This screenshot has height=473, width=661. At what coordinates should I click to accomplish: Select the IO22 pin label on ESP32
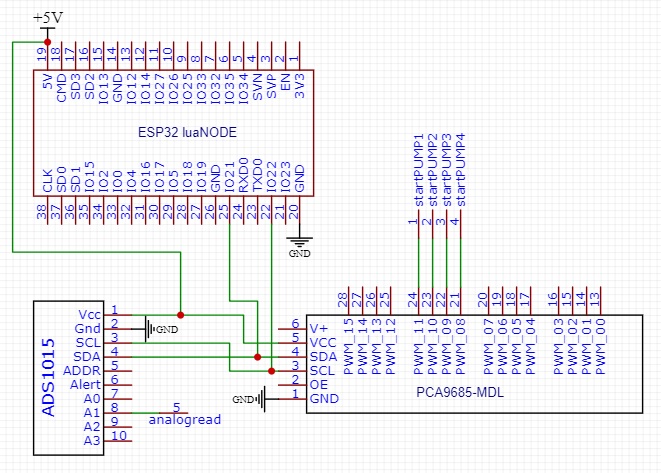point(271,177)
